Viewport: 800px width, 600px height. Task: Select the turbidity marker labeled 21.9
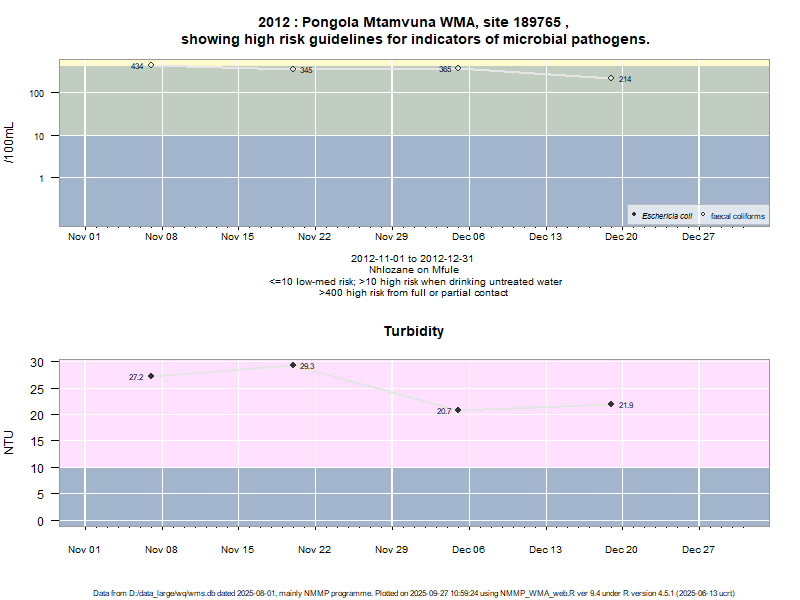click(x=611, y=404)
